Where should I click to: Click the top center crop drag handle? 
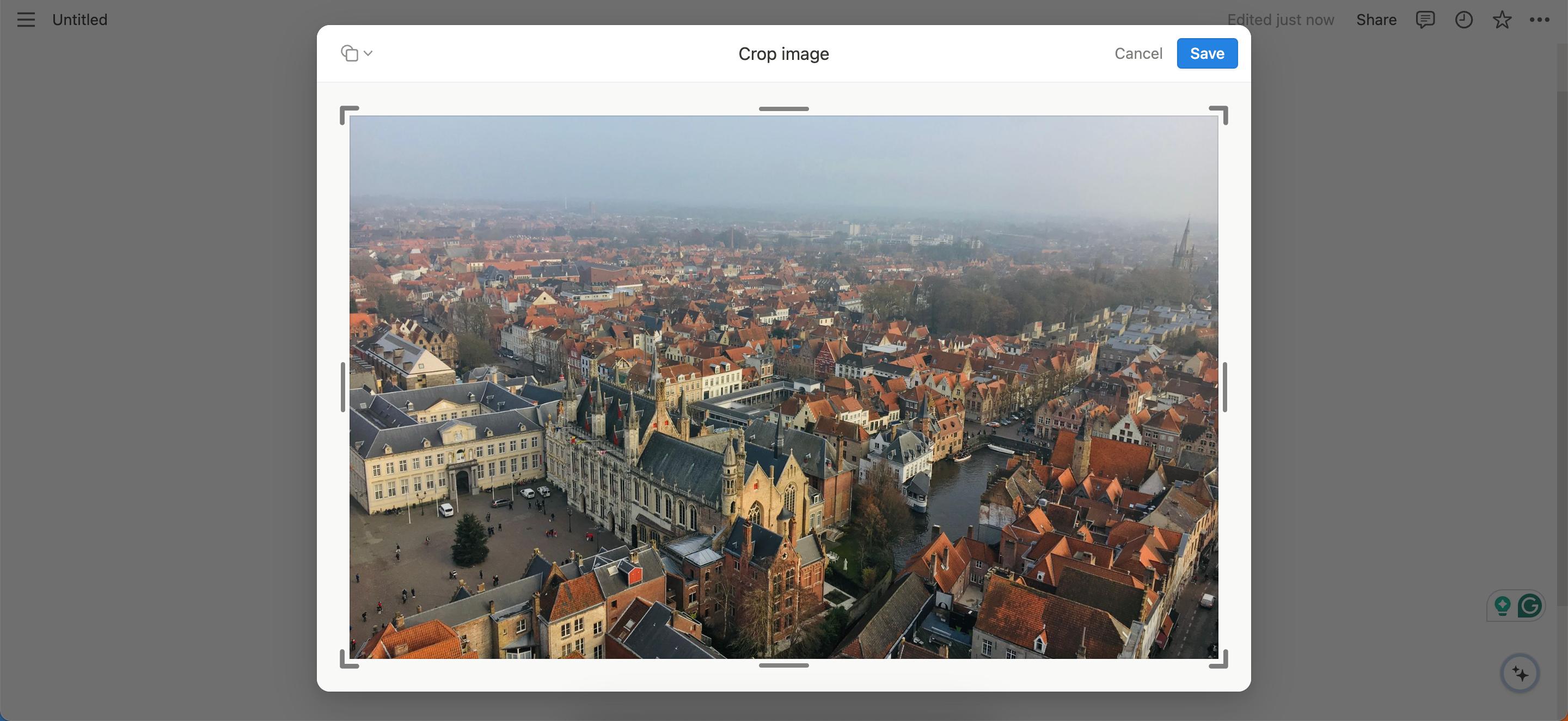[x=783, y=108]
